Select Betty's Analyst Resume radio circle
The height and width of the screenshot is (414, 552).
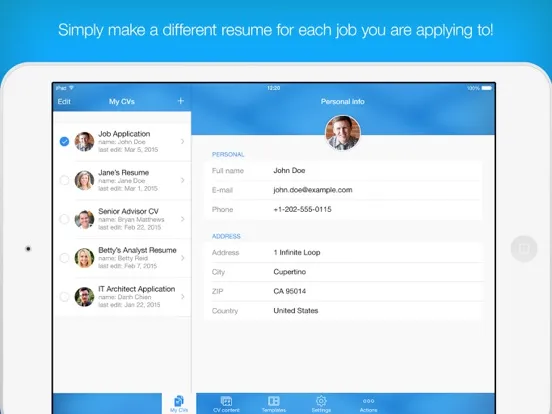point(64,258)
